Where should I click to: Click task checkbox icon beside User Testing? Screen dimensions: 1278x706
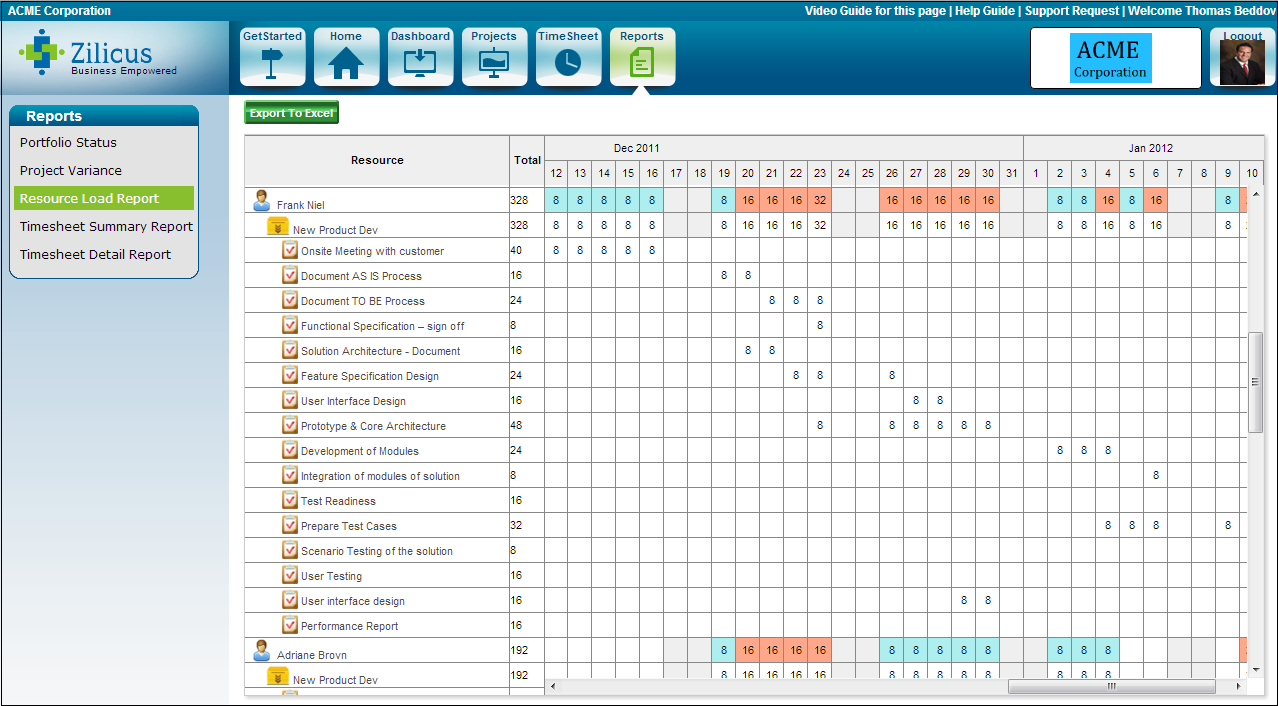pos(290,575)
